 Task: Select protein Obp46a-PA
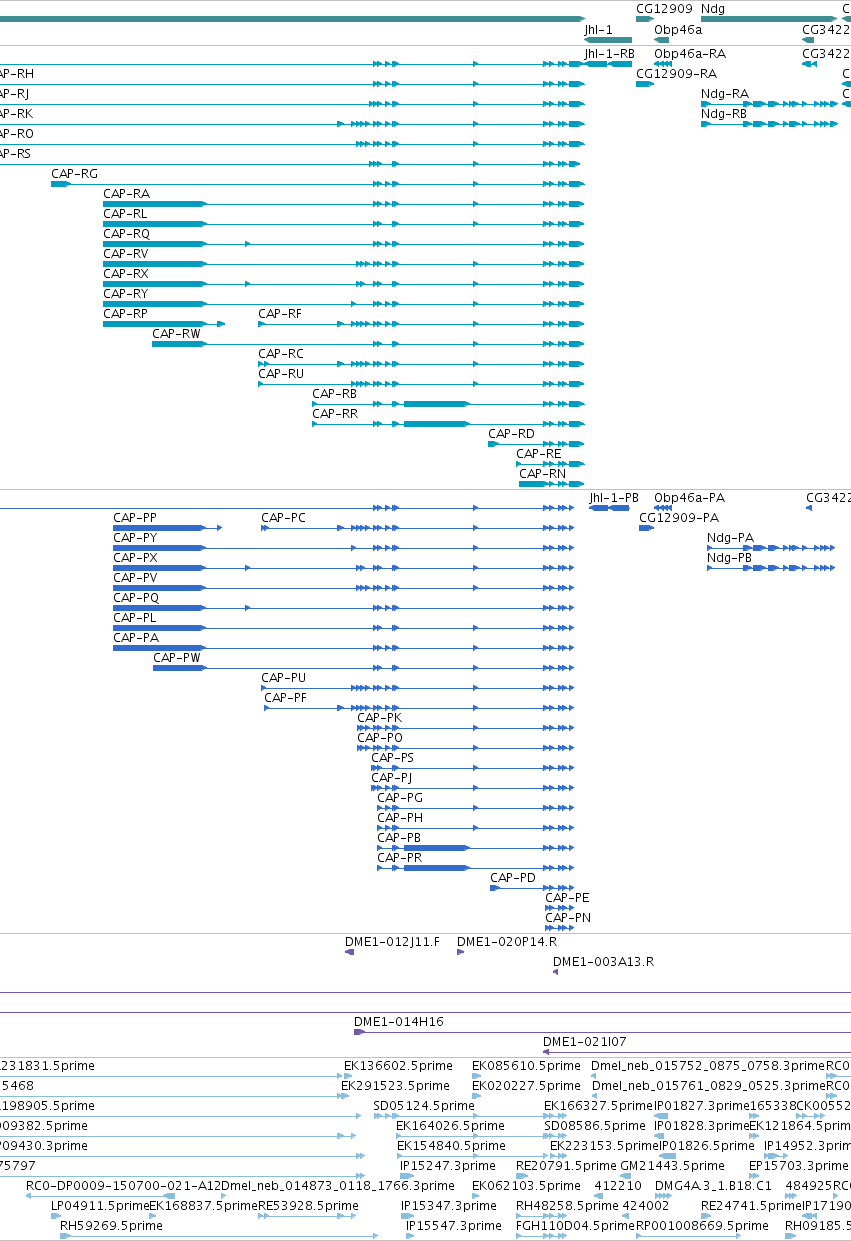tap(690, 497)
